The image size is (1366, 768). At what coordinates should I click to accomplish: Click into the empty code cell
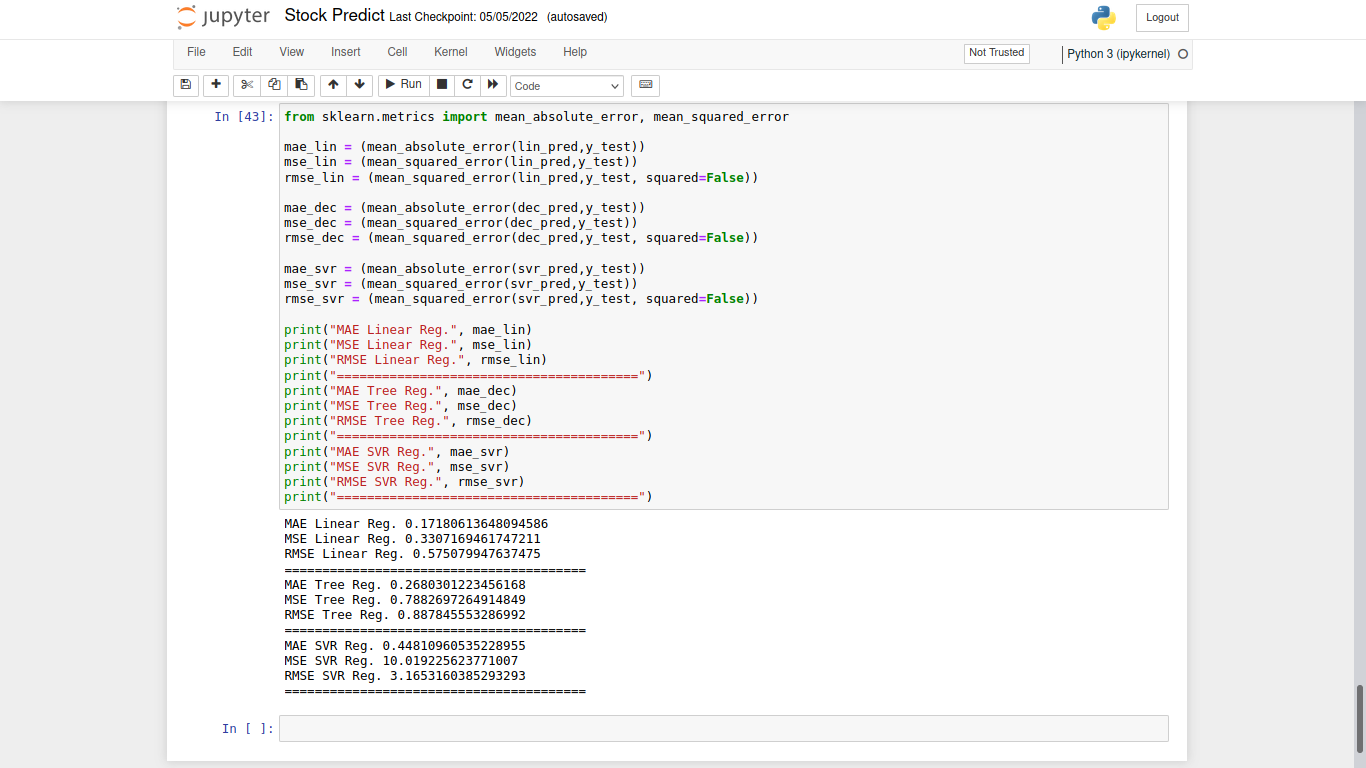click(723, 728)
